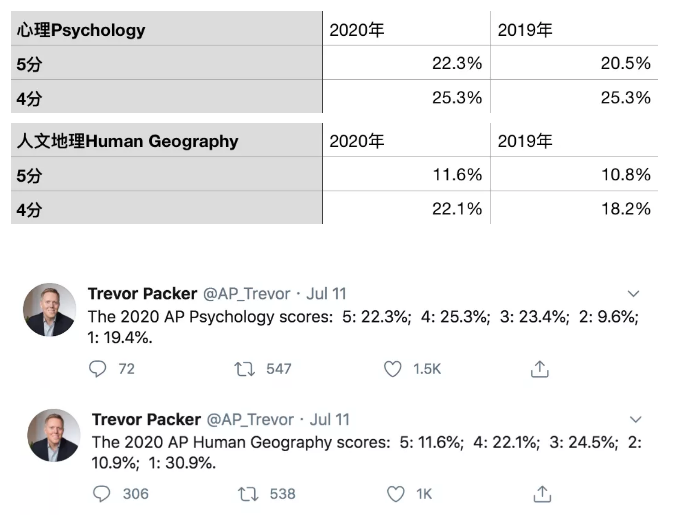Reply to the AP Psychology scores tweet
This screenshot has height=519, width=686.
tap(98, 369)
